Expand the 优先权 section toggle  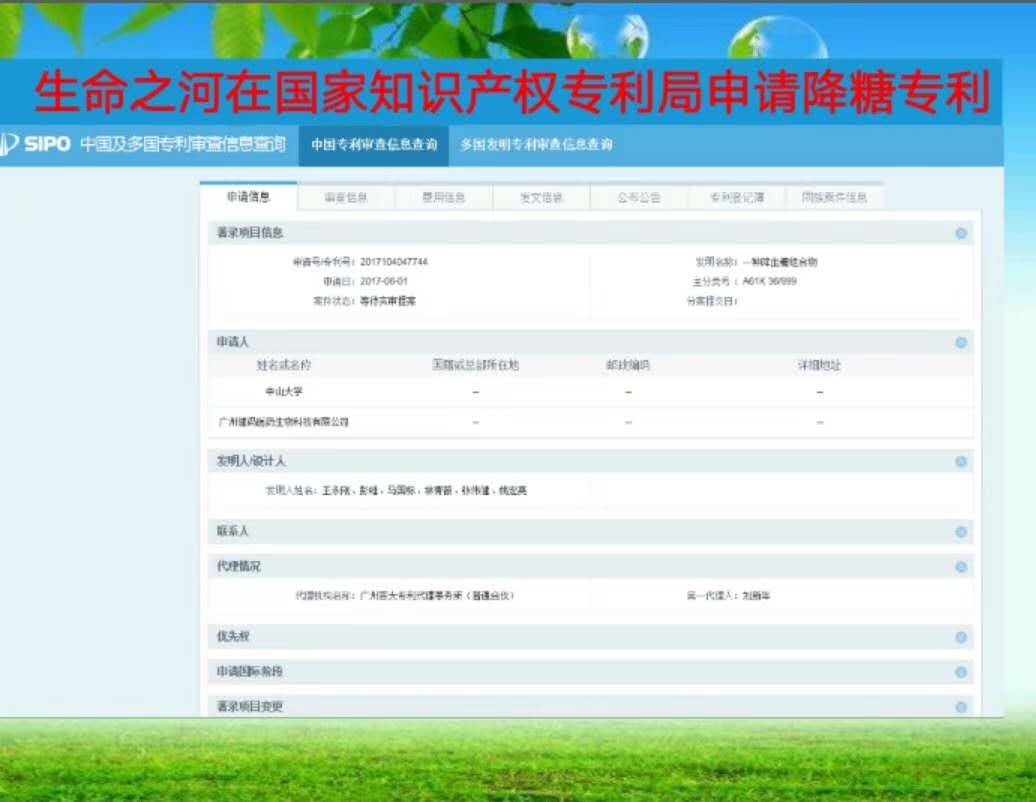961,637
